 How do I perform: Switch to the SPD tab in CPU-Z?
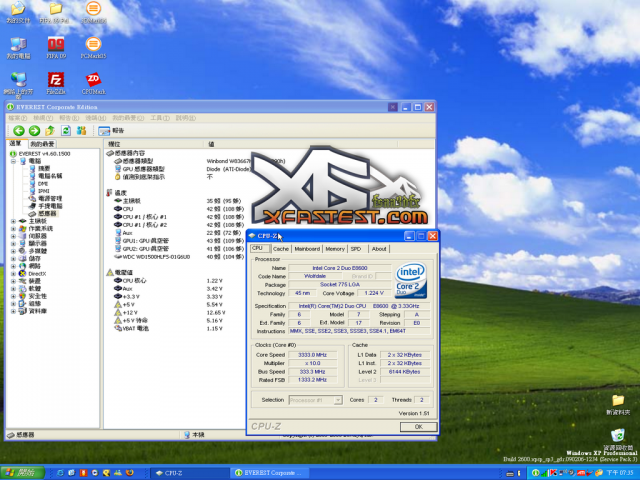(356, 249)
